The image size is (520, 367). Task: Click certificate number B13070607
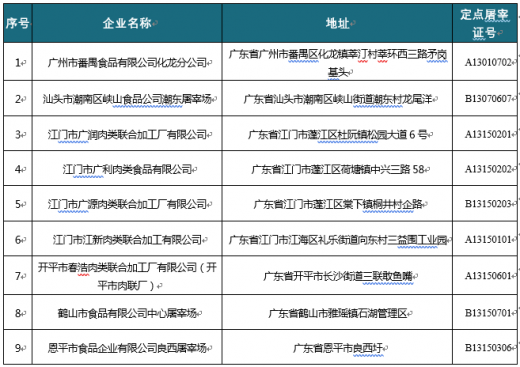[x=488, y=99]
